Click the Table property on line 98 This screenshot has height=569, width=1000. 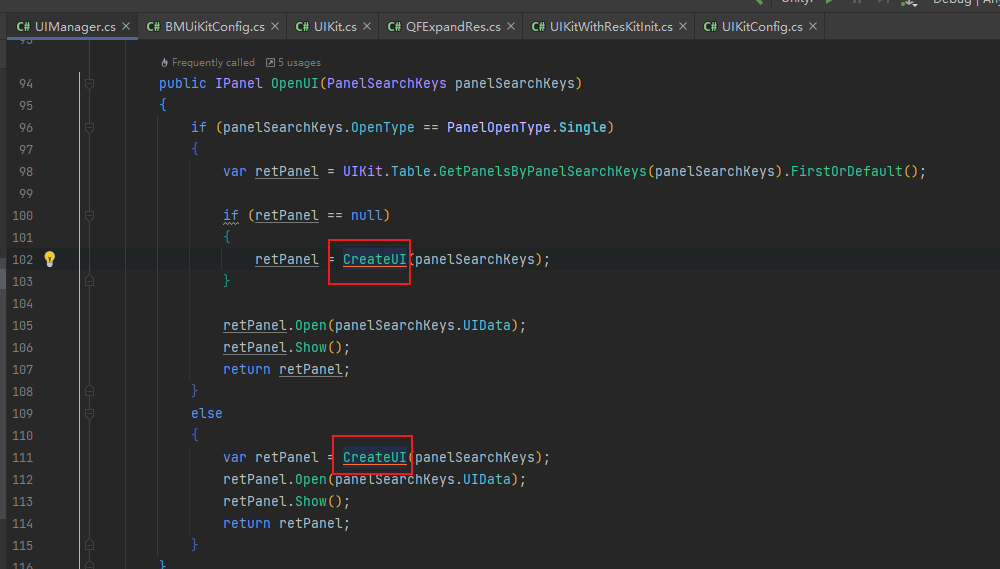pyautogui.click(x=411, y=172)
